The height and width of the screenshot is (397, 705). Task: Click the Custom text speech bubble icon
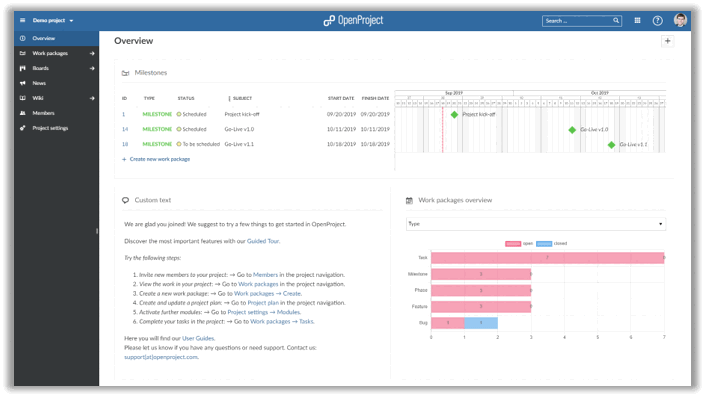(x=125, y=200)
